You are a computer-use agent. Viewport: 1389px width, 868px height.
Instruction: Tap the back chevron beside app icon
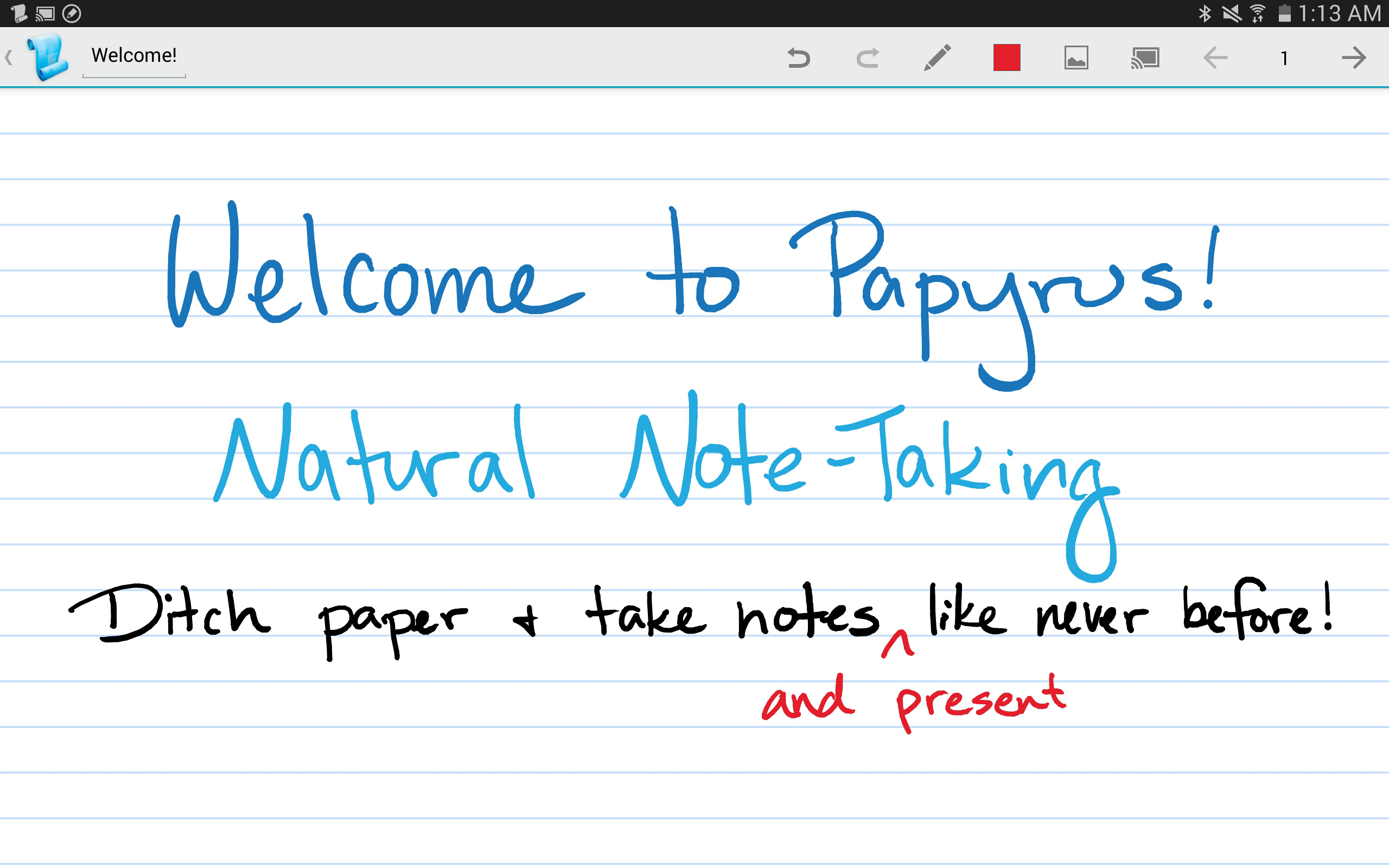(9, 57)
